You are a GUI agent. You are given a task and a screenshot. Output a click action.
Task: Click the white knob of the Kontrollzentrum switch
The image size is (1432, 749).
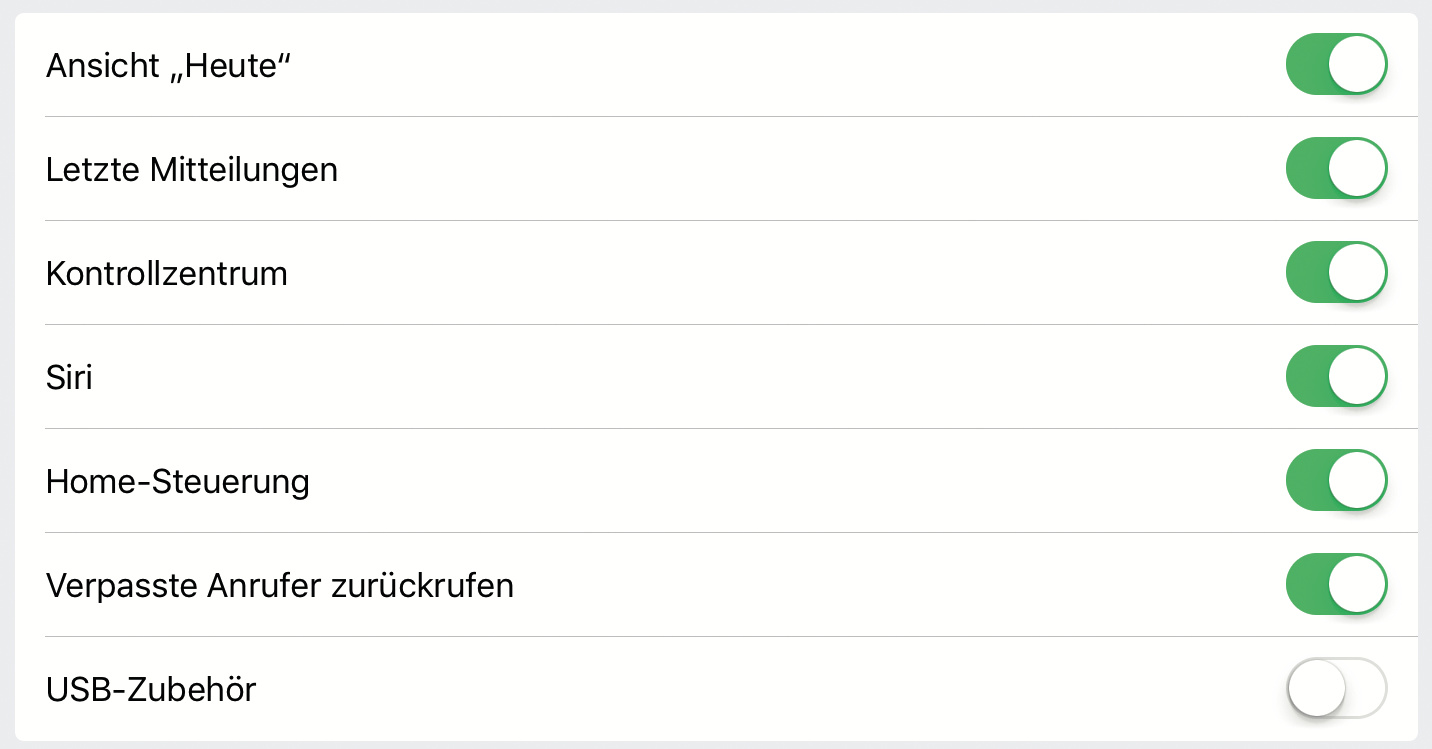[x=1357, y=273]
